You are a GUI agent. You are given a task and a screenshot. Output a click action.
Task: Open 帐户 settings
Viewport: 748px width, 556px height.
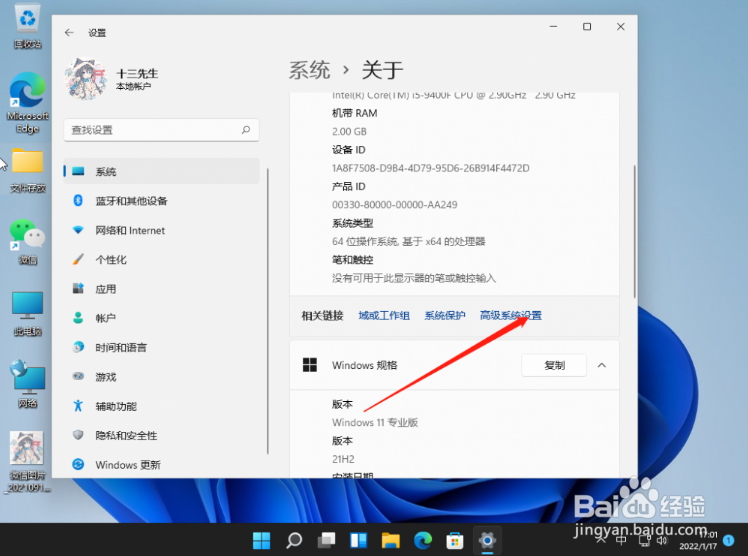click(x=162, y=318)
